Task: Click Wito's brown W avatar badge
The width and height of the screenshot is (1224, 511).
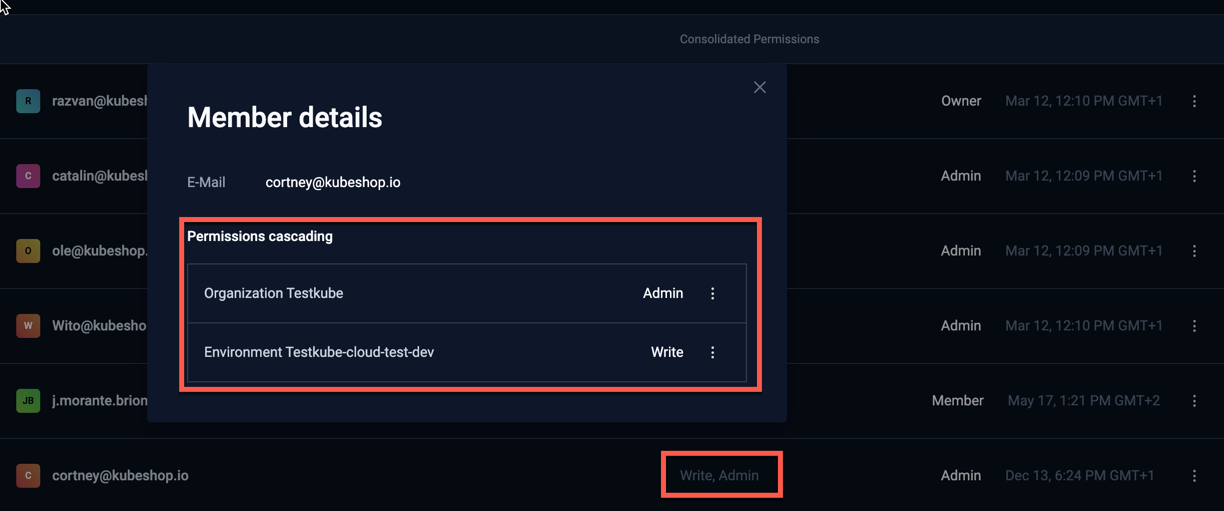Action: [28, 326]
